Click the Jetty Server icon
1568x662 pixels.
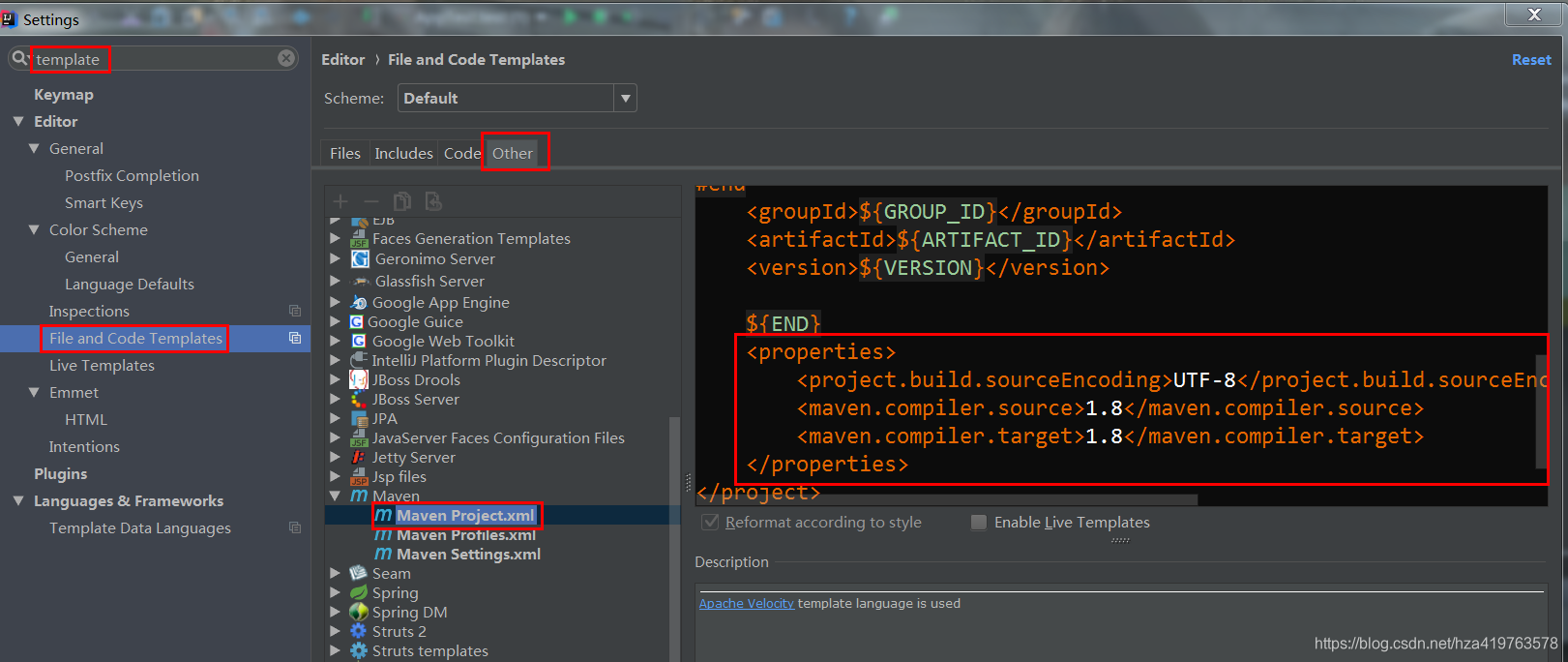[x=359, y=458]
